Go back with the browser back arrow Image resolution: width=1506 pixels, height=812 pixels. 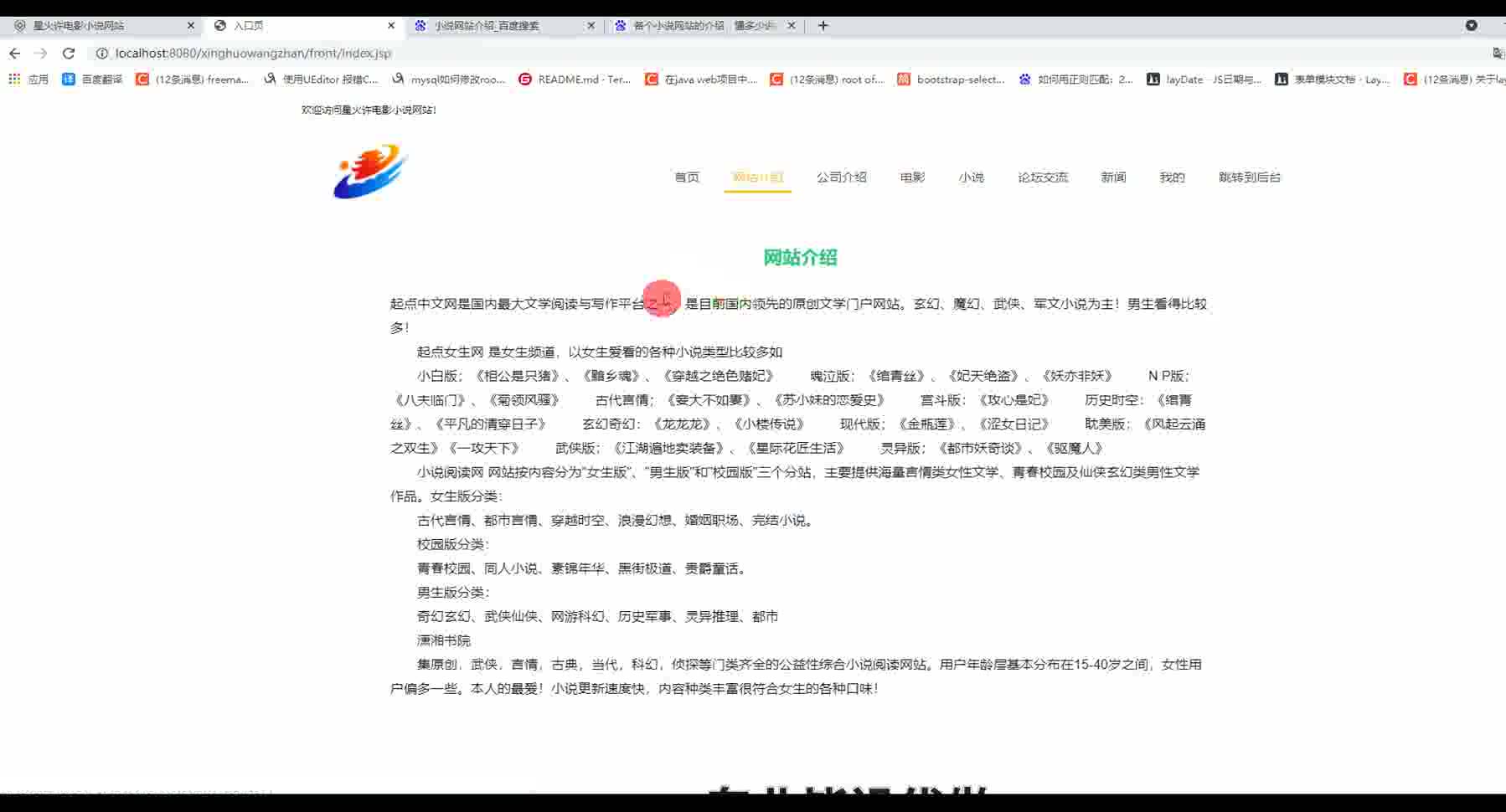coord(14,53)
